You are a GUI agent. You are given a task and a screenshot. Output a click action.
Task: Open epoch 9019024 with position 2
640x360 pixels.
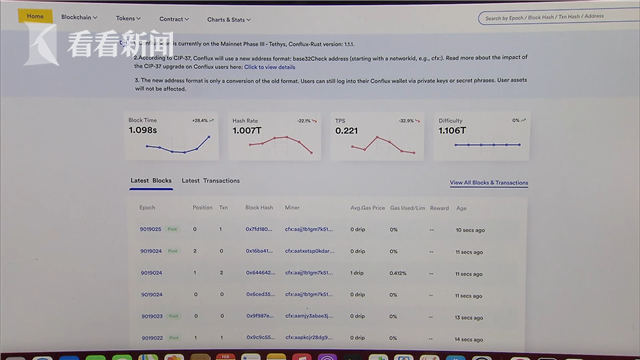[151, 251]
